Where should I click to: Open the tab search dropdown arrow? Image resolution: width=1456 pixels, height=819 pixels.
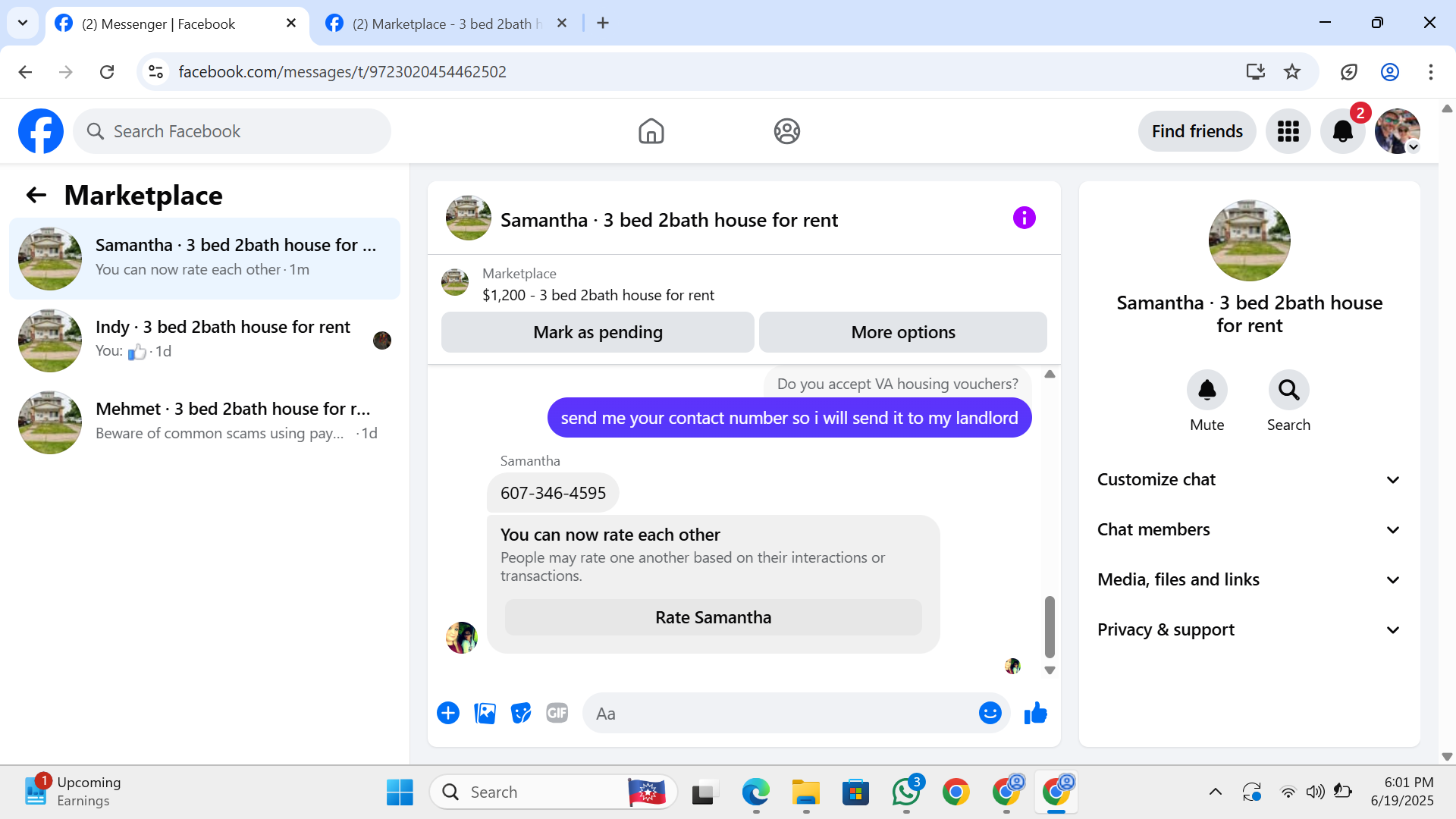[23, 23]
